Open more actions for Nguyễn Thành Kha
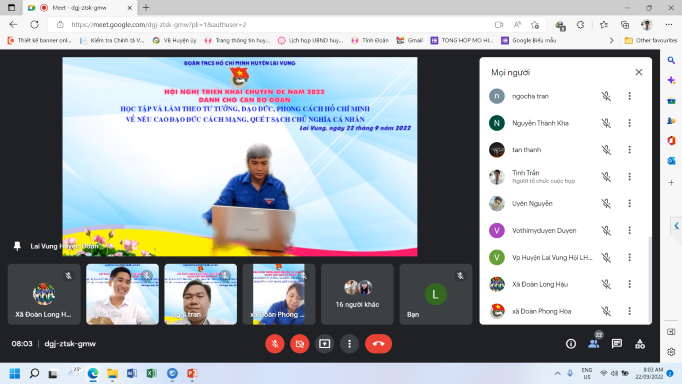This screenshot has width=682, height=384. (629, 123)
